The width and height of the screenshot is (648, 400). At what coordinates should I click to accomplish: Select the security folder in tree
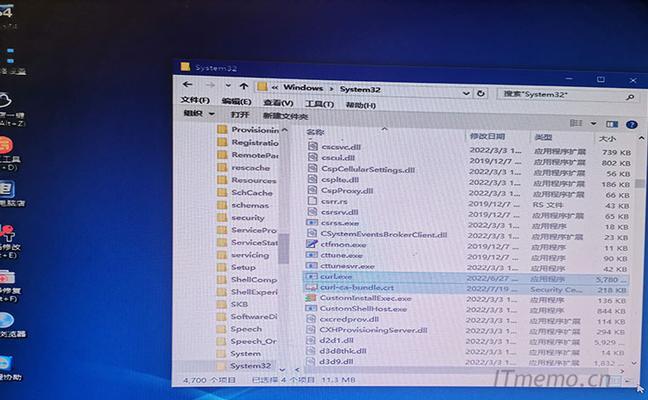[x=241, y=217]
